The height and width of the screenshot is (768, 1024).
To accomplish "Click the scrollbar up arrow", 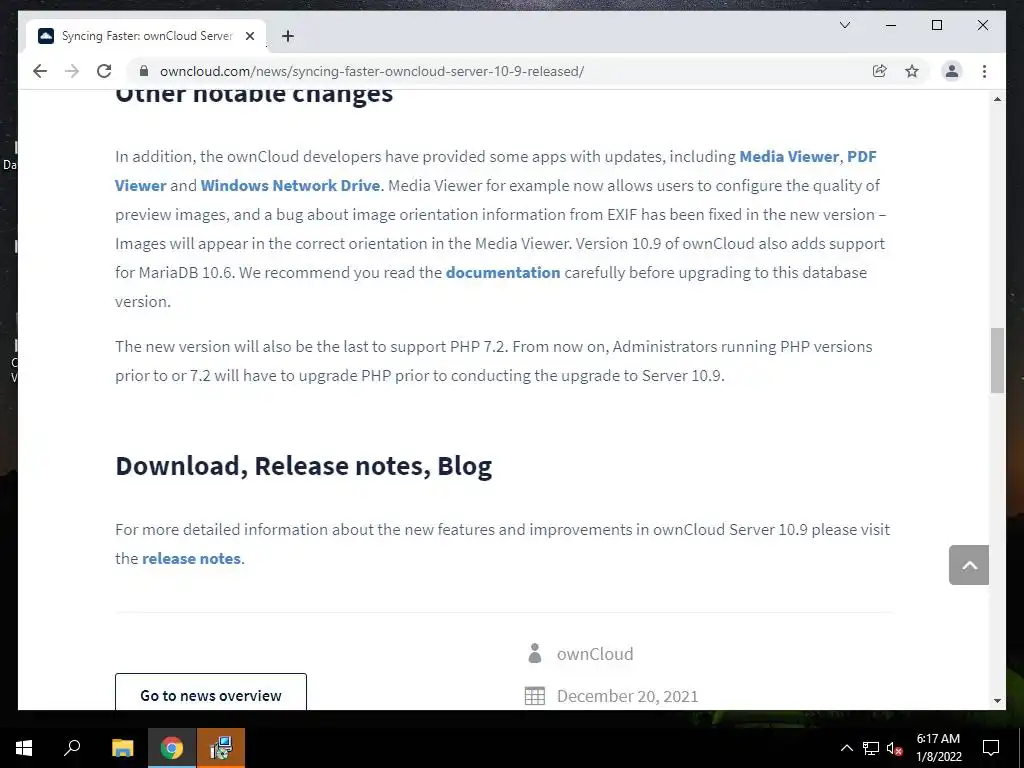I will point(997,99).
